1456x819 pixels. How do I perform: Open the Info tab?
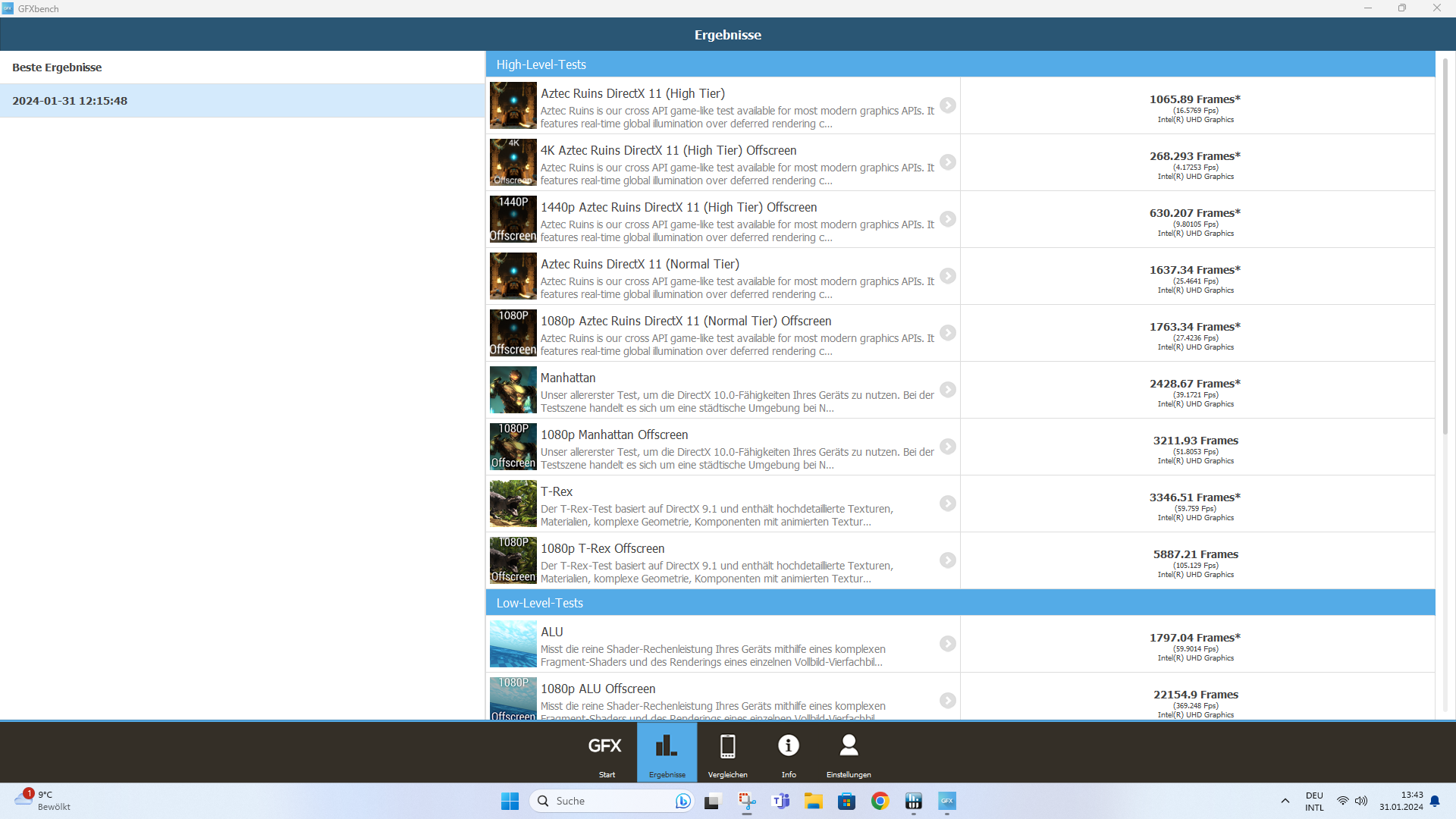[x=789, y=752]
